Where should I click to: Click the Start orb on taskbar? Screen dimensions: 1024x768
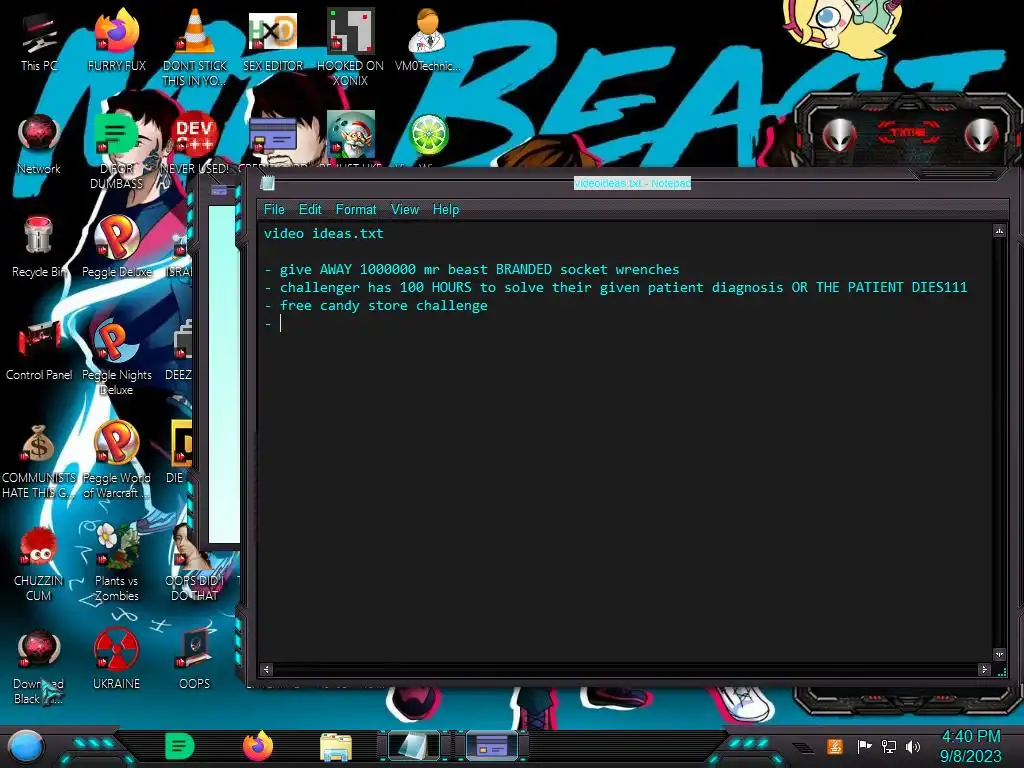coord(25,746)
